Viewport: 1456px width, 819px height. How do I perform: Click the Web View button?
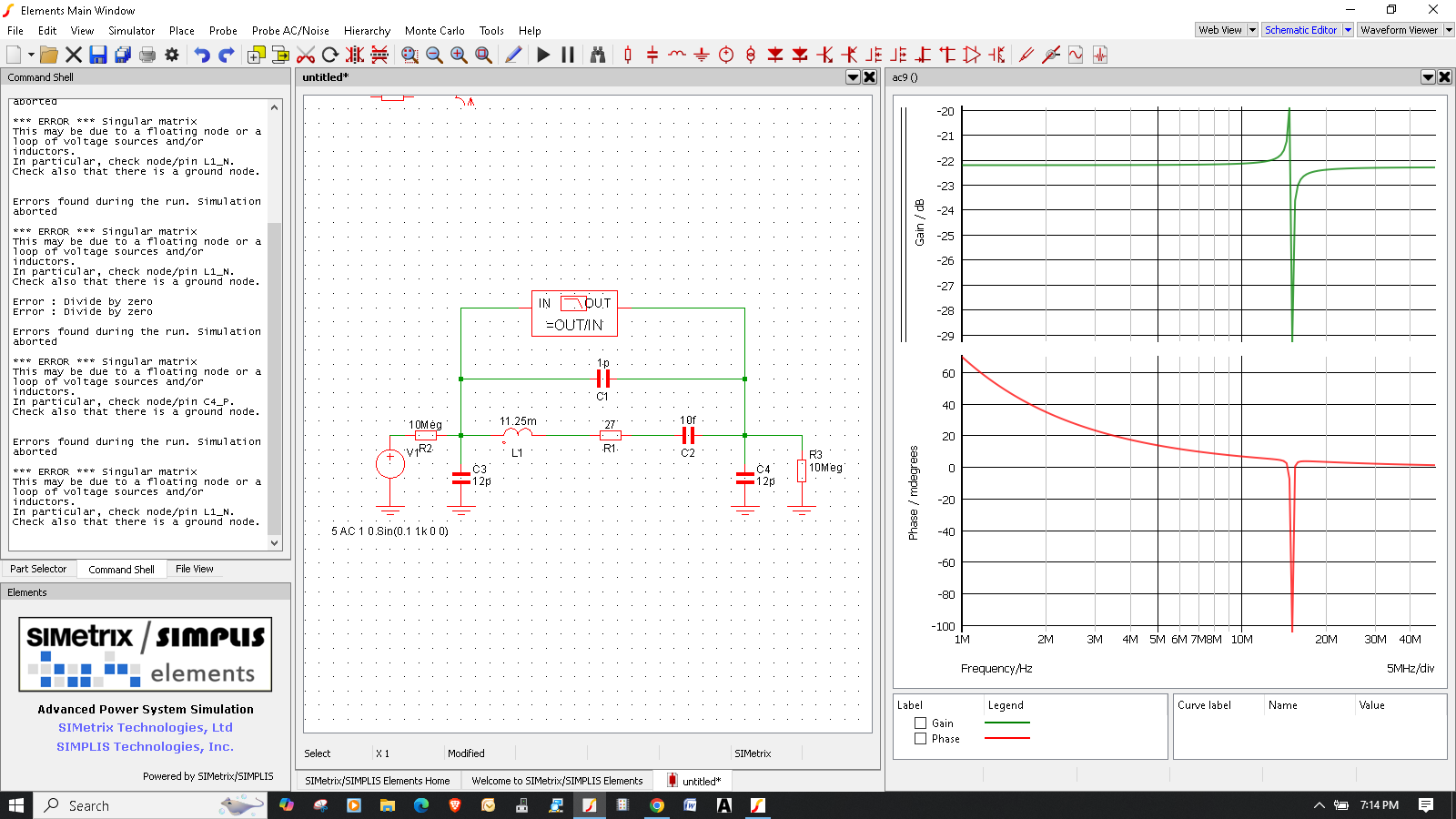1219,30
